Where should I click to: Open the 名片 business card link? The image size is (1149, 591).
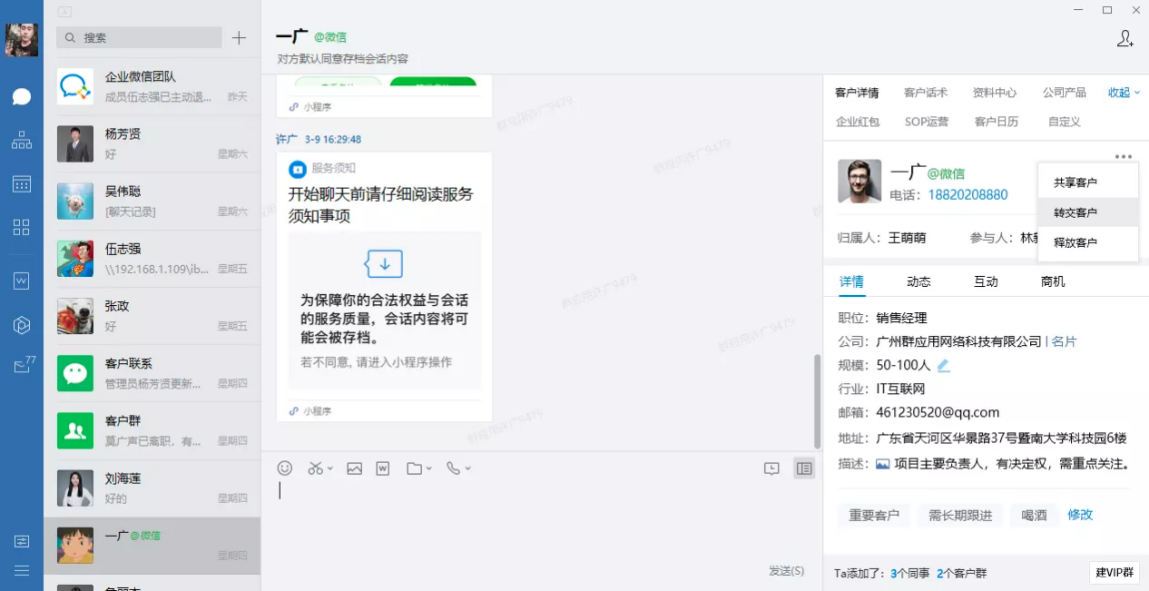pos(1064,341)
